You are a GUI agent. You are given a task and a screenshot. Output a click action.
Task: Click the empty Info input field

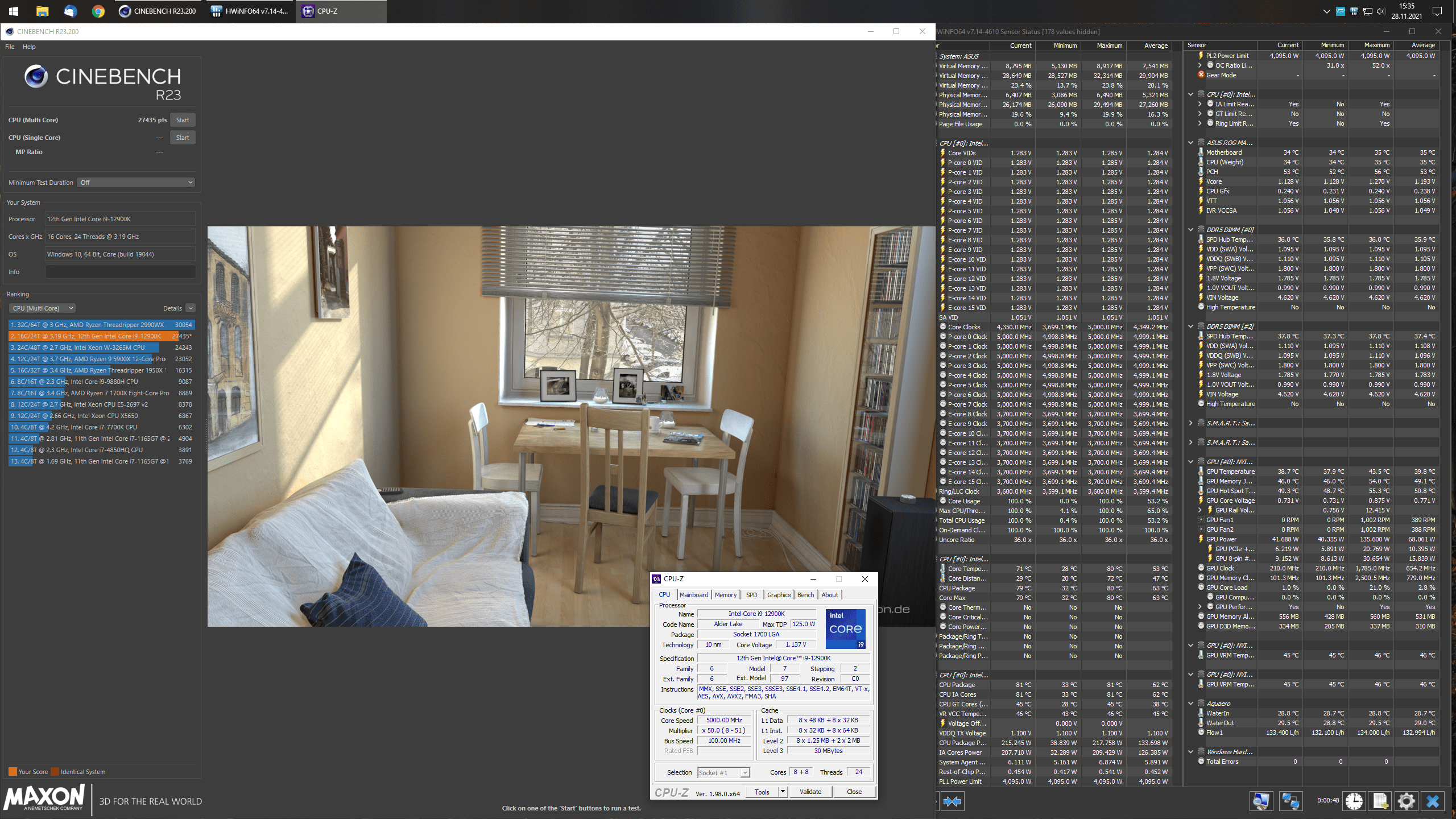coord(120,272)
